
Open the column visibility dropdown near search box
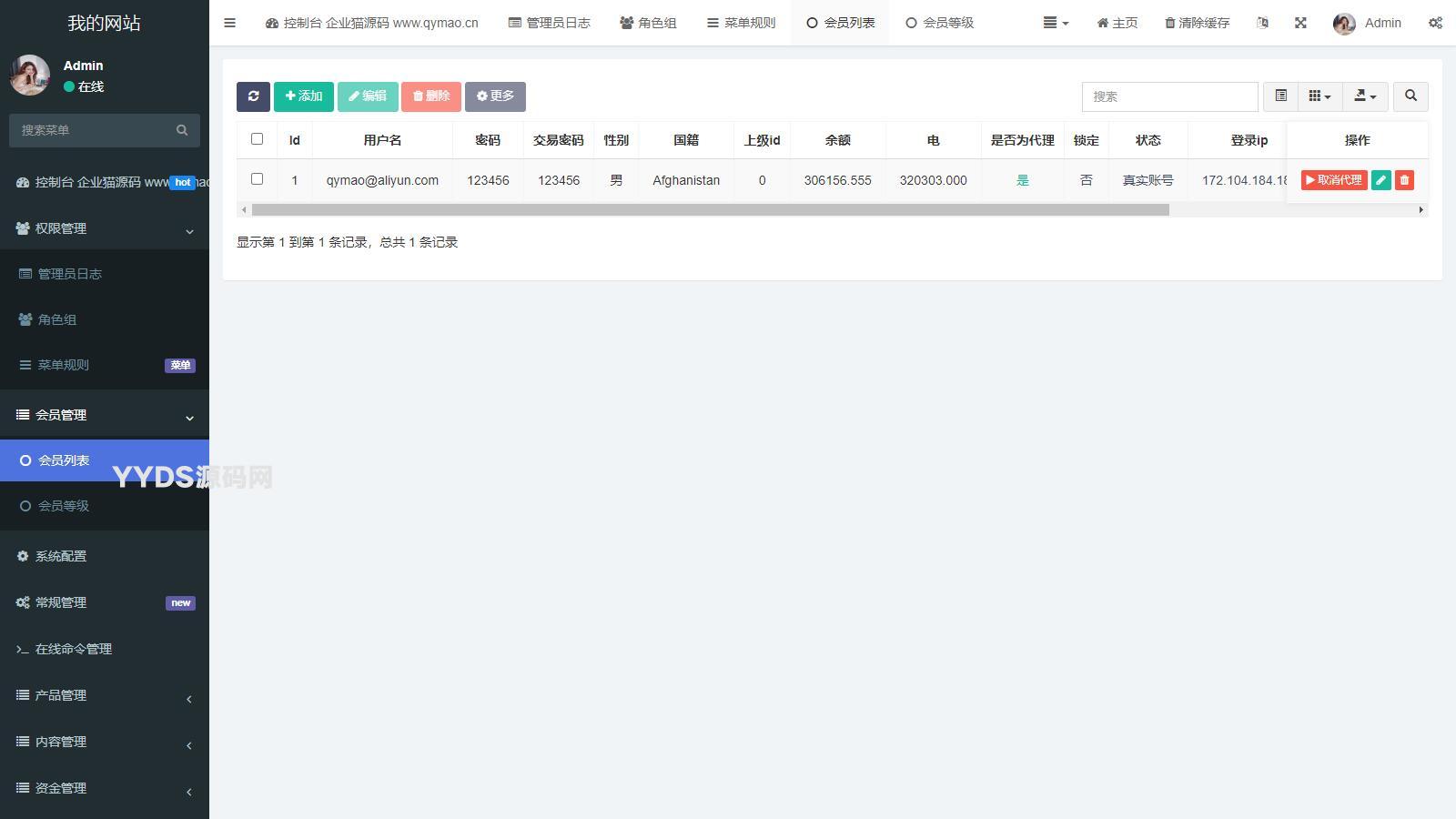tap(1319, 96)
